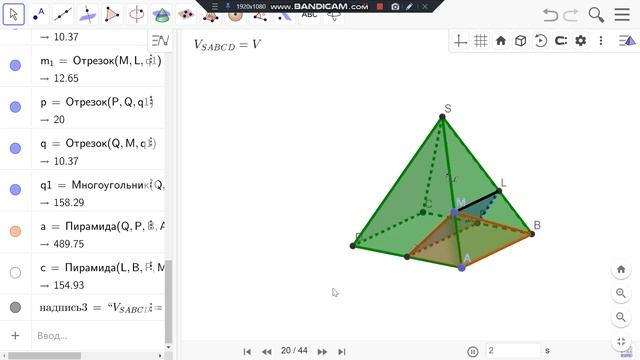This screenshot has width=640, height=360.
Task: Go to next construction step
Action: [322, 351]
